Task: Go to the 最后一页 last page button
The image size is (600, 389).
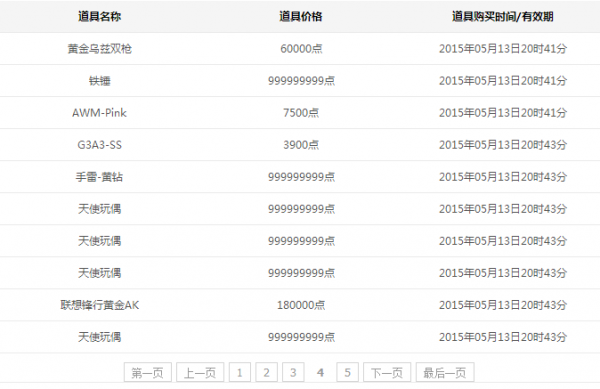Action: click(445, 372)
